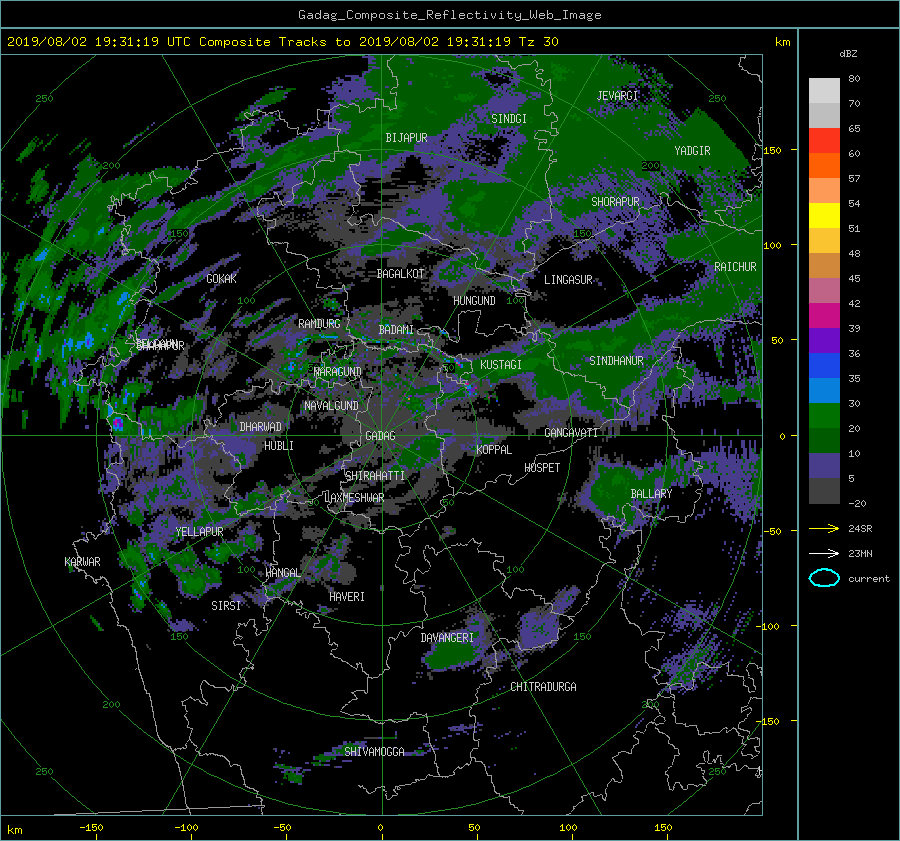
Task: Click the NAVALGUND city label
Action: pyautogui.click(x=331, y=405)
